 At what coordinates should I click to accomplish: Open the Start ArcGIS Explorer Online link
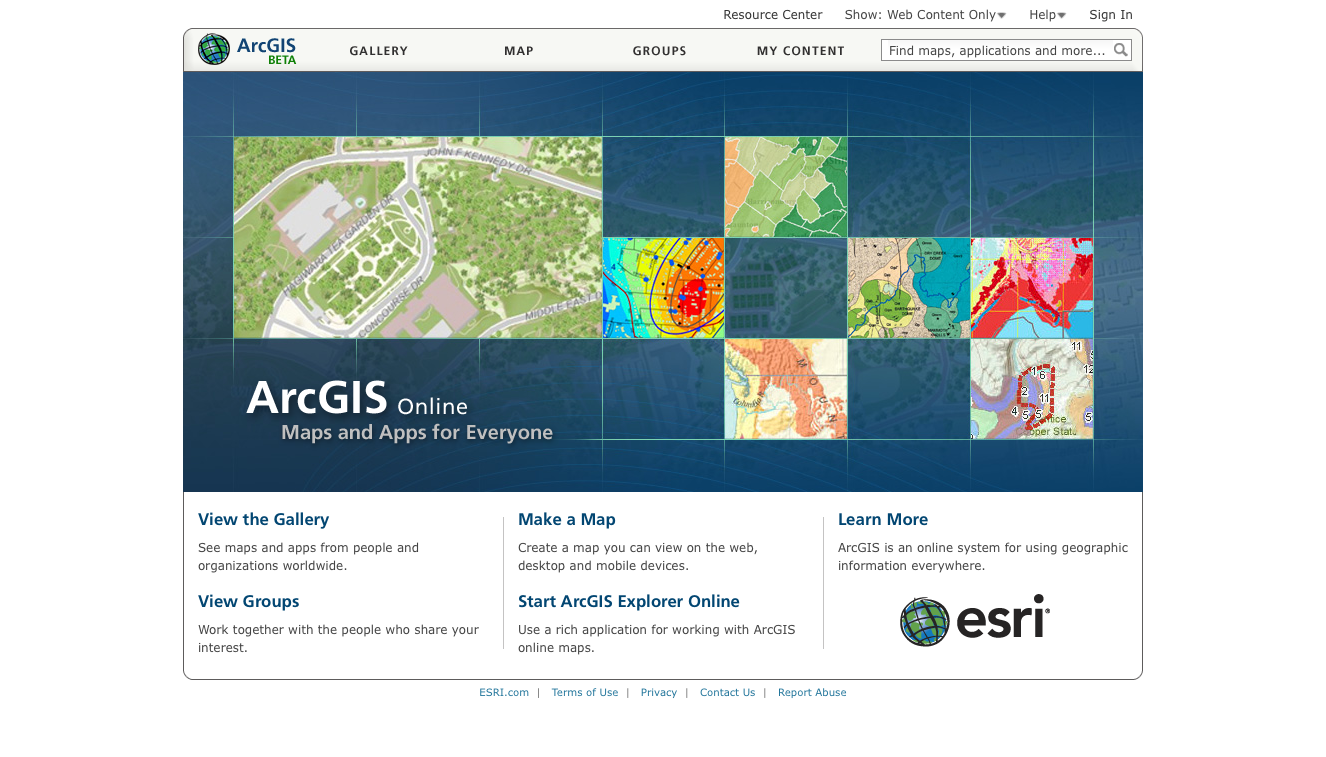point(628,601)
